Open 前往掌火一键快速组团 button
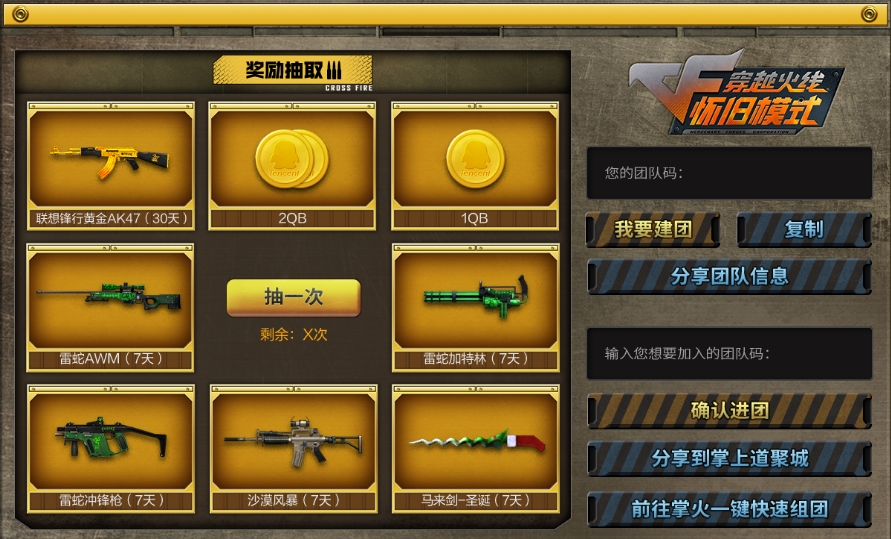 (x=729, y=509)
